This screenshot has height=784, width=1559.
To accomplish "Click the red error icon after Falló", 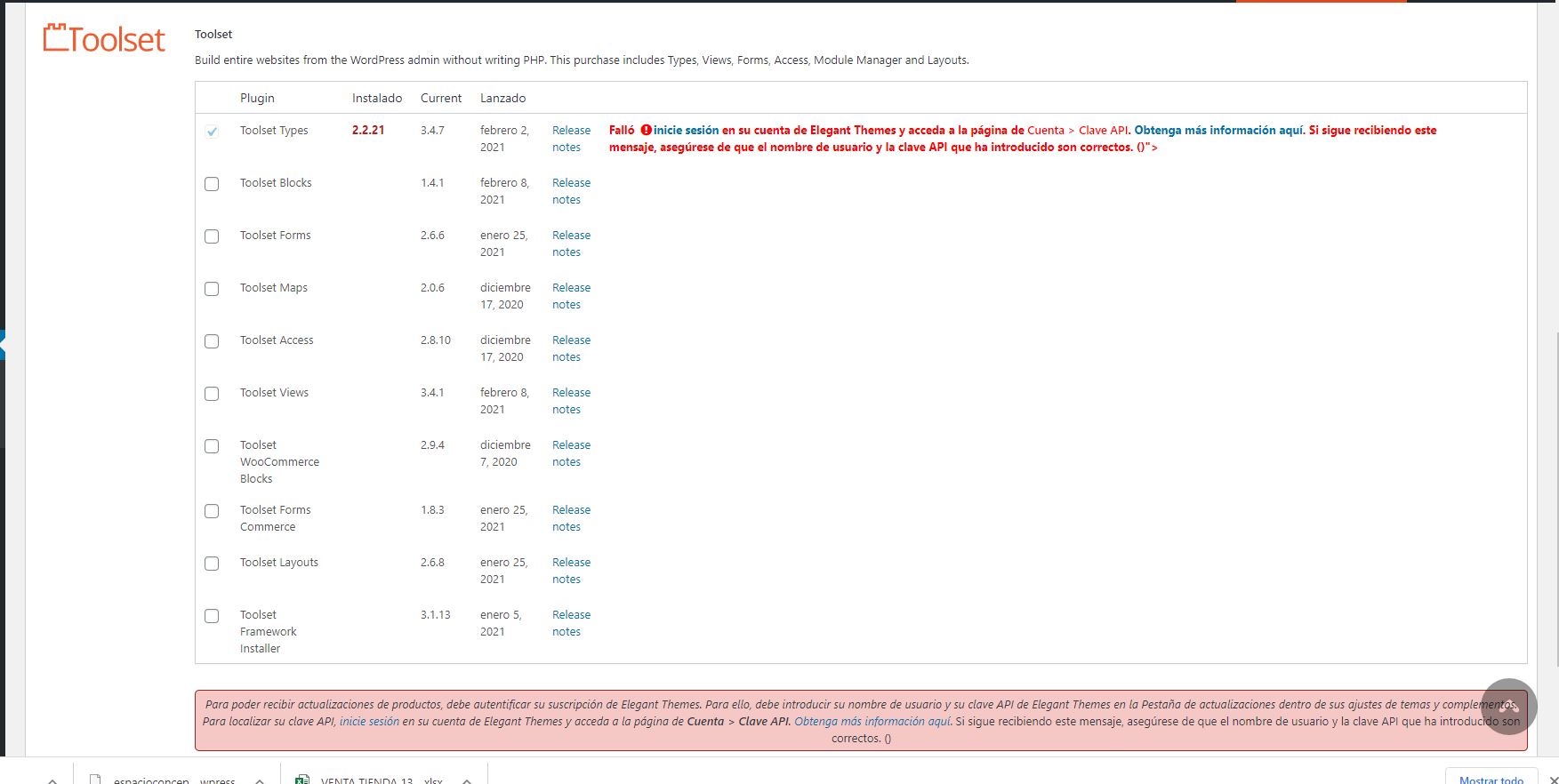I will 647,130.
